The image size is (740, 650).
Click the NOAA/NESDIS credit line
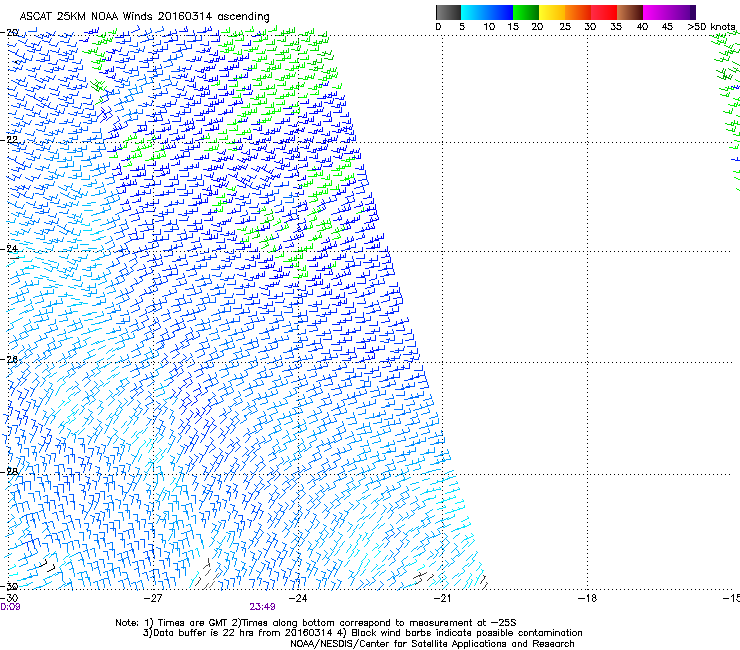tap(432, 644)
